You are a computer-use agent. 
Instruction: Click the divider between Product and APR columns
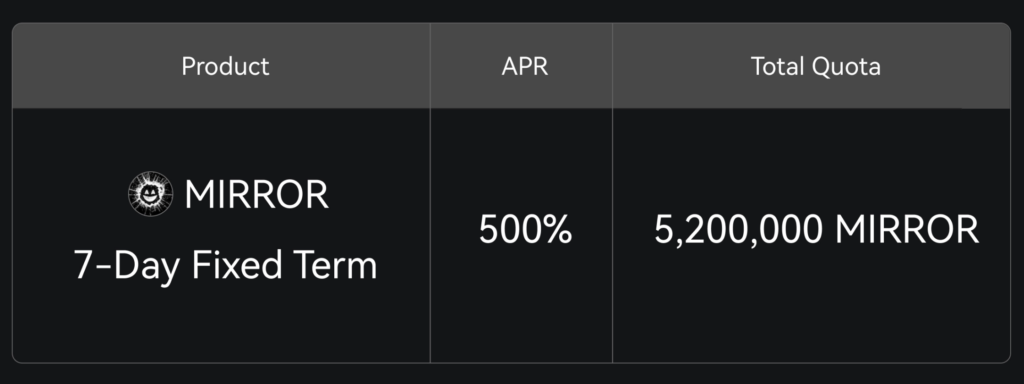pyautogui.click(x=430, y=193)
